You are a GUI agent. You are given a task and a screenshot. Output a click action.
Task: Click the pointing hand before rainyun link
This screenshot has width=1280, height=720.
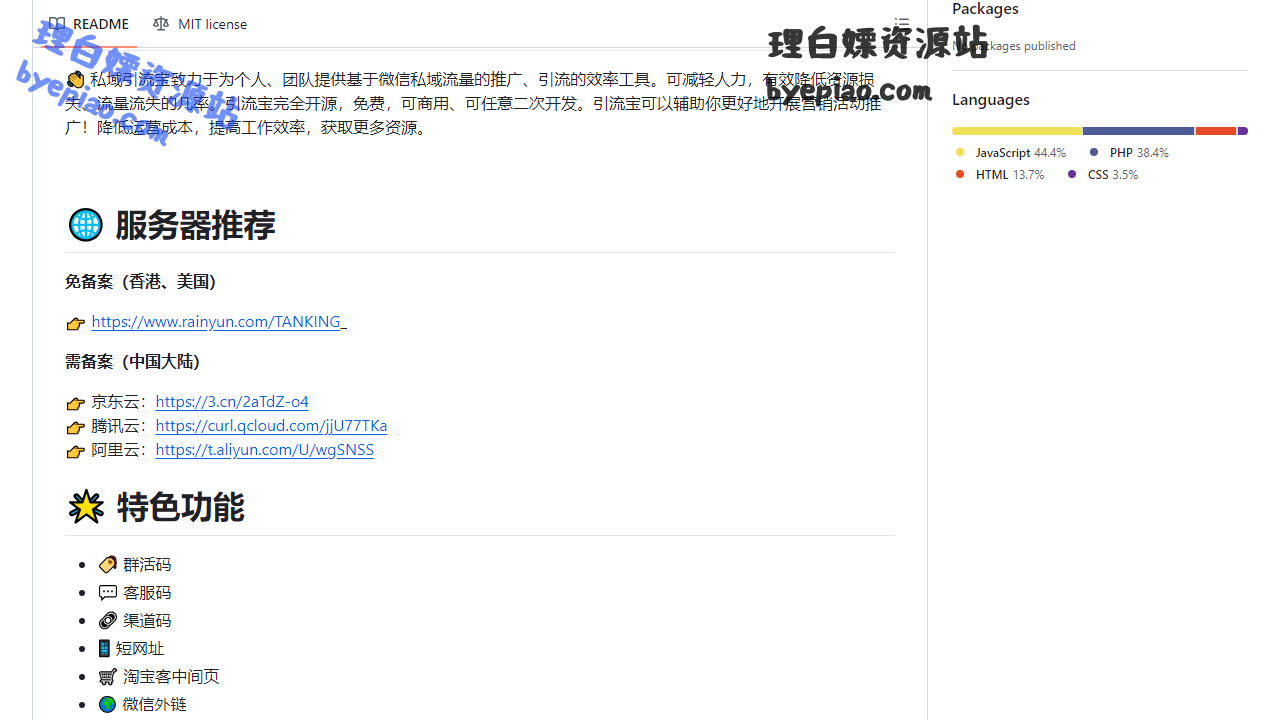pos(76,323)
